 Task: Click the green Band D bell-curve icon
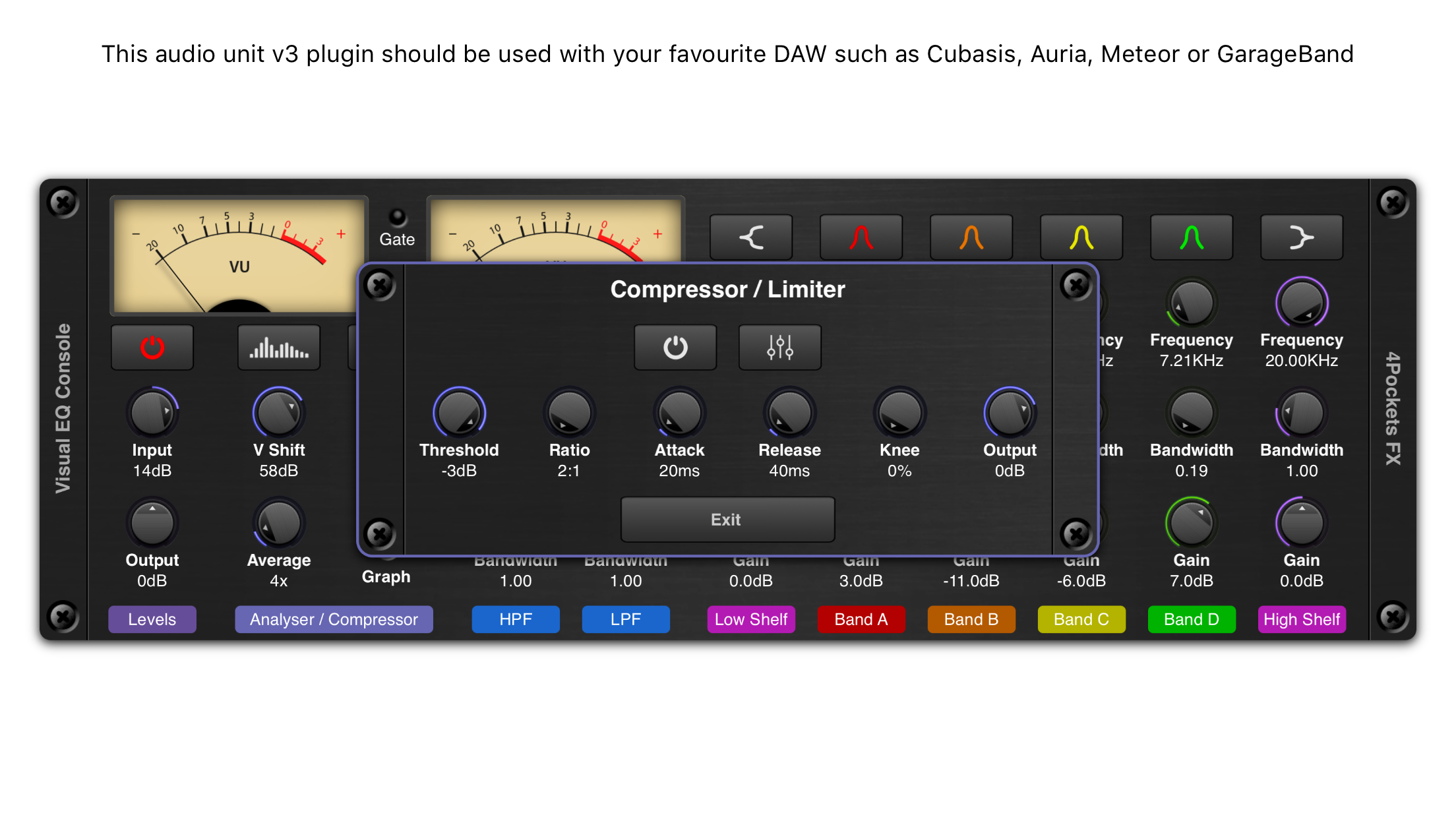[x=1191, y=237]
